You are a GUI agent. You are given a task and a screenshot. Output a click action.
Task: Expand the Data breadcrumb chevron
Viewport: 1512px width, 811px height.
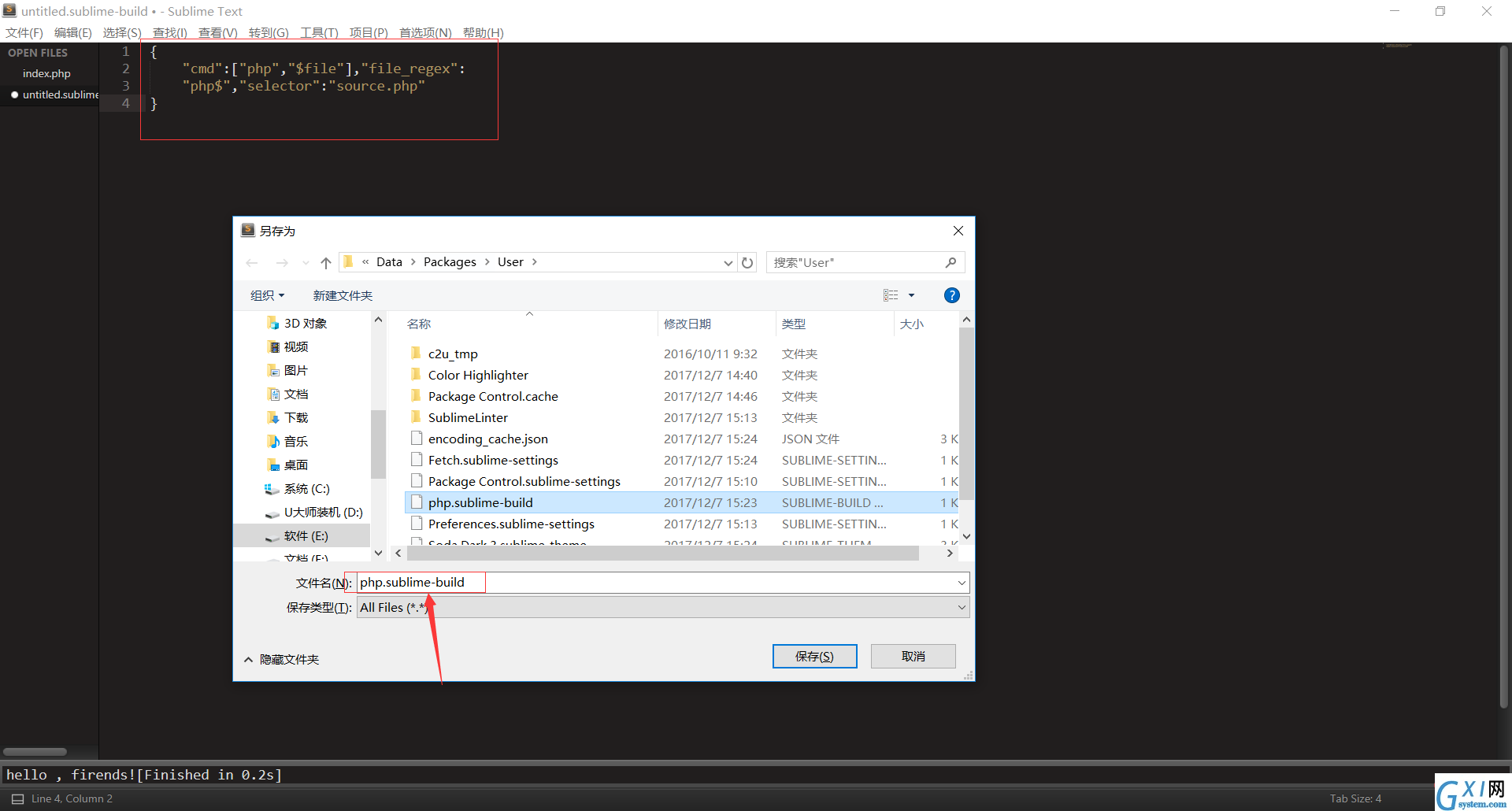[413, 262]
